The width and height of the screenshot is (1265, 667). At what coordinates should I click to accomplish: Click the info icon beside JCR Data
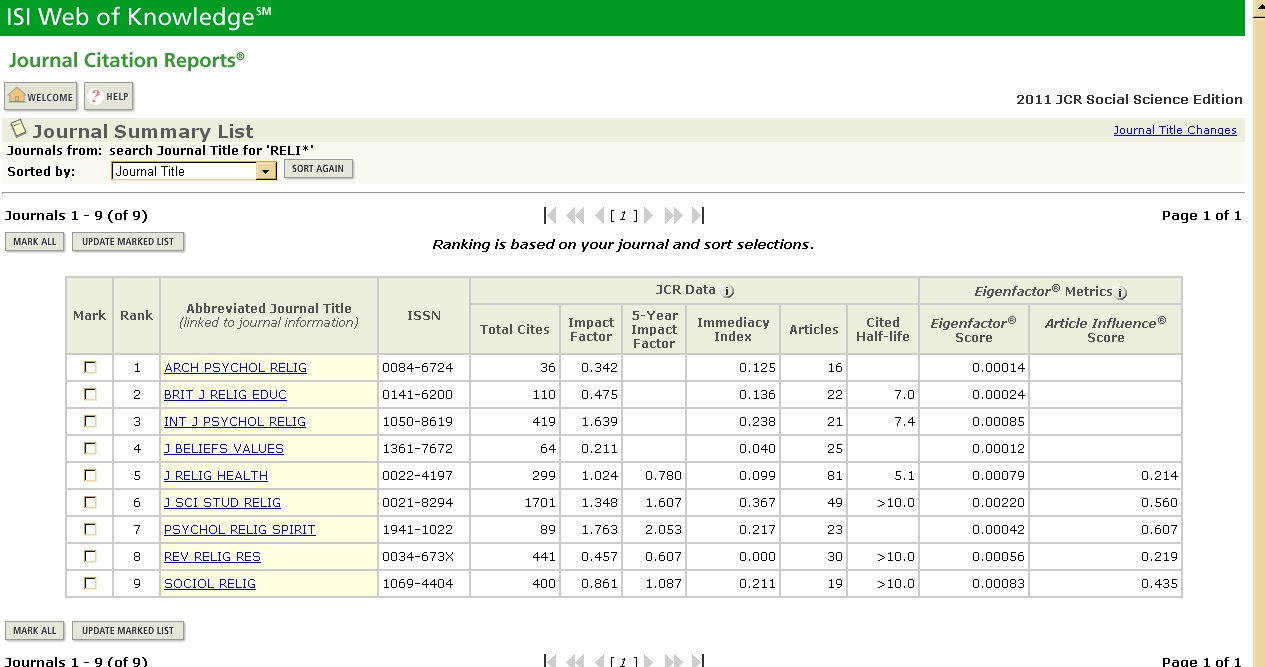728,291
